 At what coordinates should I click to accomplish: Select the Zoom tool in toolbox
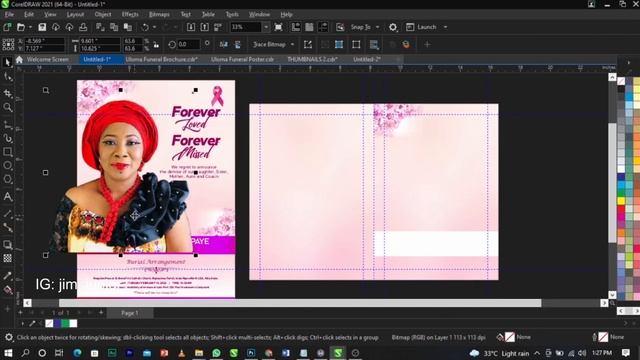click(x=7, y=108)
